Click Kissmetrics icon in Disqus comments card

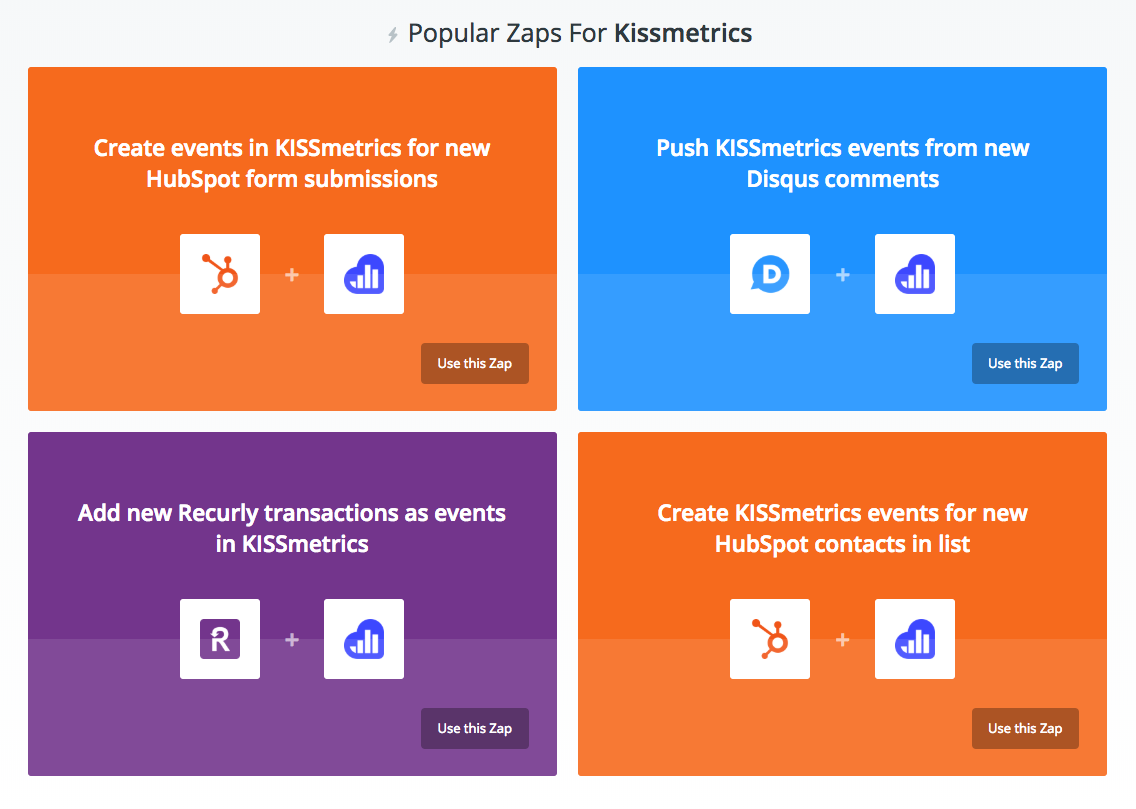pos(914,274)
